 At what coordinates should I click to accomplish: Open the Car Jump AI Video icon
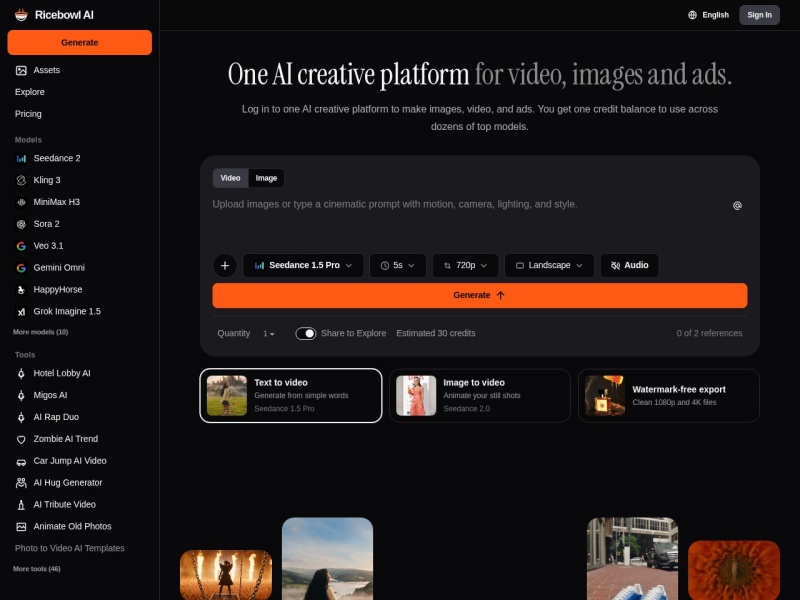tap(21, 461)
